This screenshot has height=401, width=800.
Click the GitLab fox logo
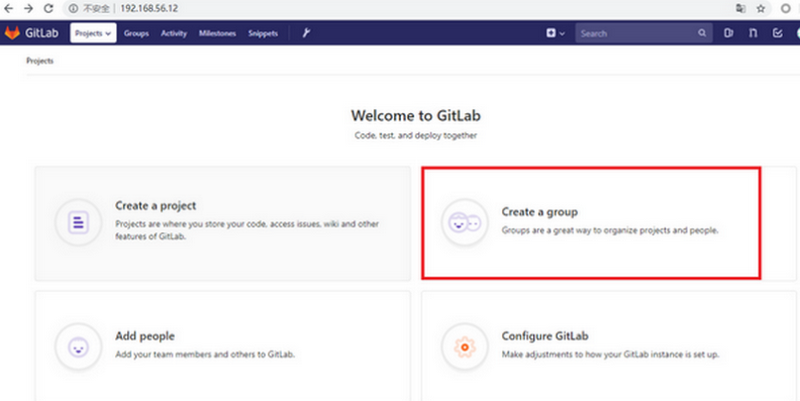tap(12, 33)
